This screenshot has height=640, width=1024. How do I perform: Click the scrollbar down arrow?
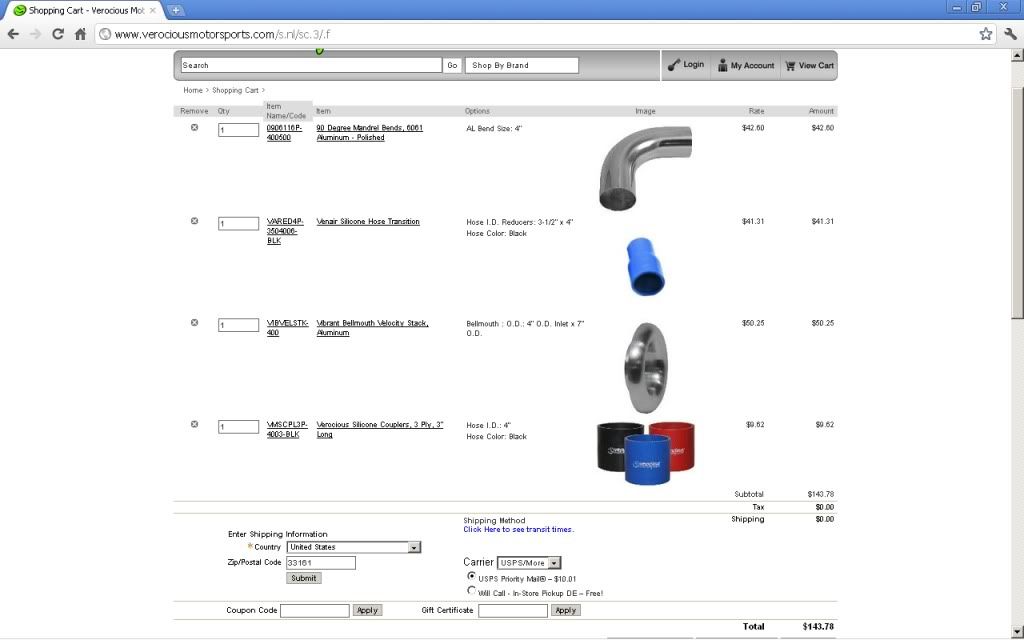coord(1017,633)
